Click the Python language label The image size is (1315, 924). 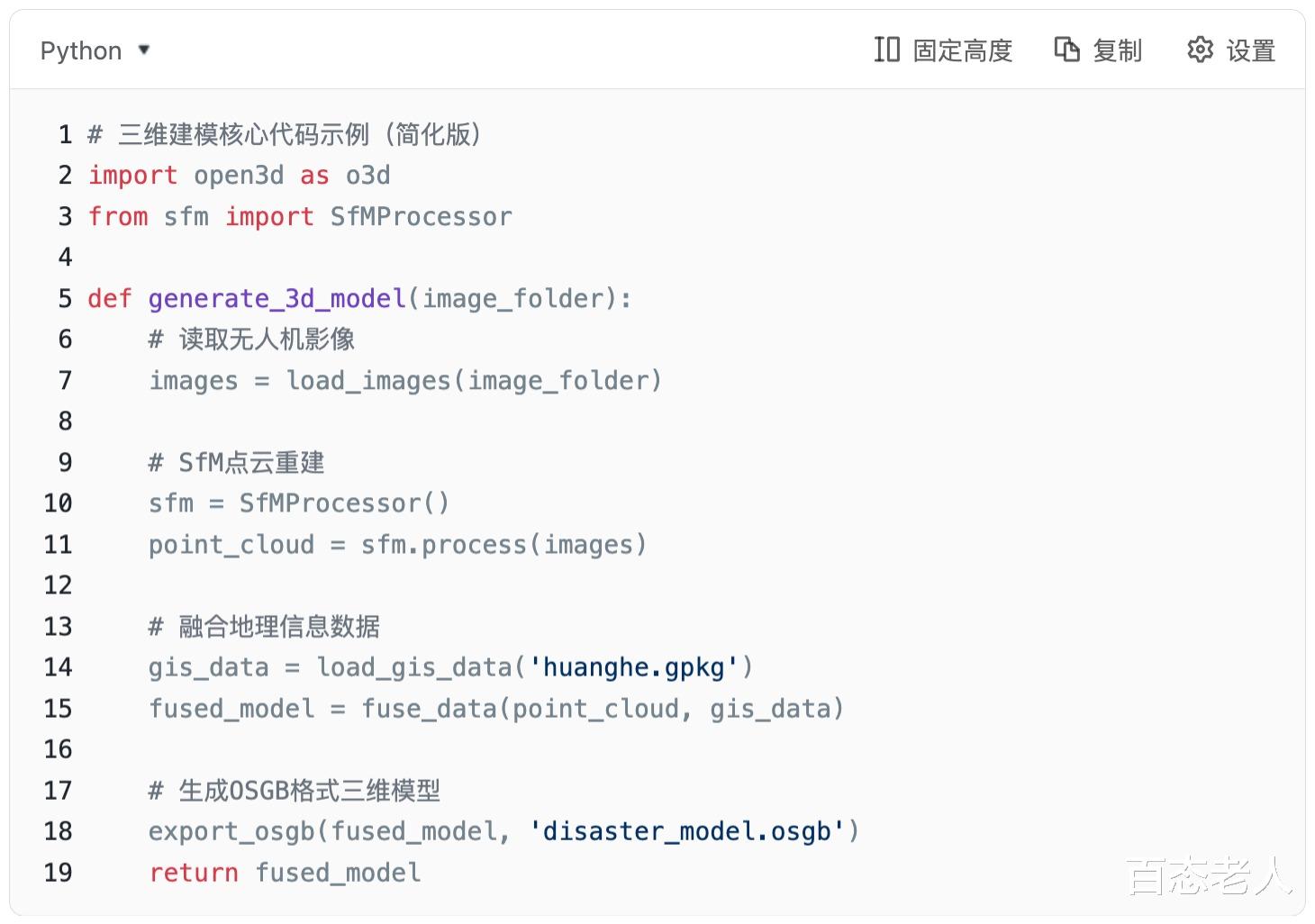81,50
